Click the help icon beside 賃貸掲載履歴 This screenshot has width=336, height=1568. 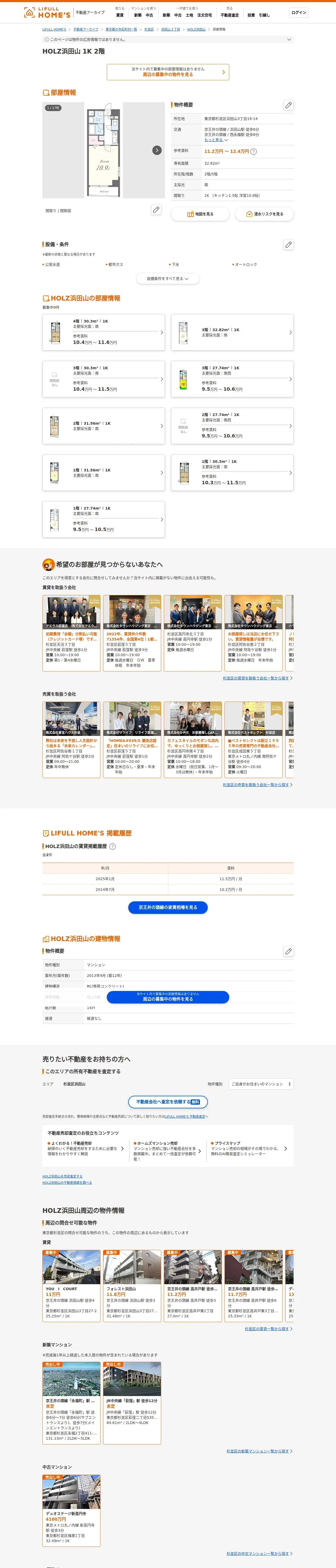click(x=112, y=846)
